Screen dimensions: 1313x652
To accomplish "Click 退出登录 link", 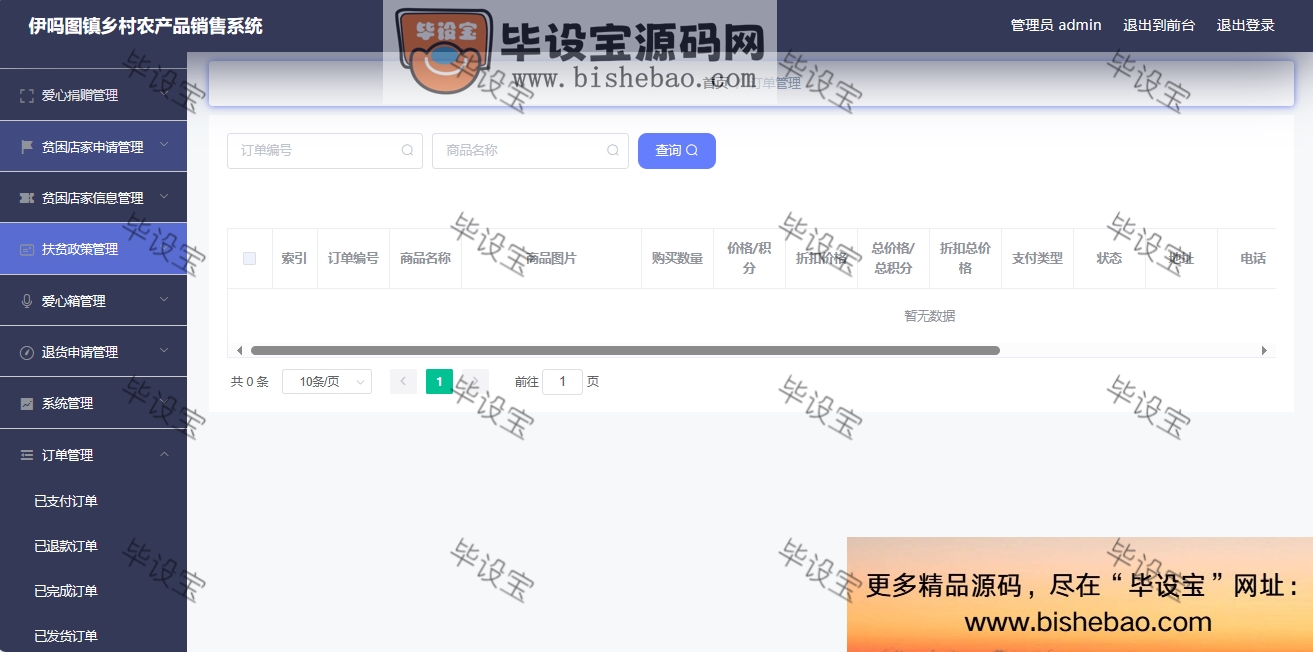I will [x=1246, y=25].
